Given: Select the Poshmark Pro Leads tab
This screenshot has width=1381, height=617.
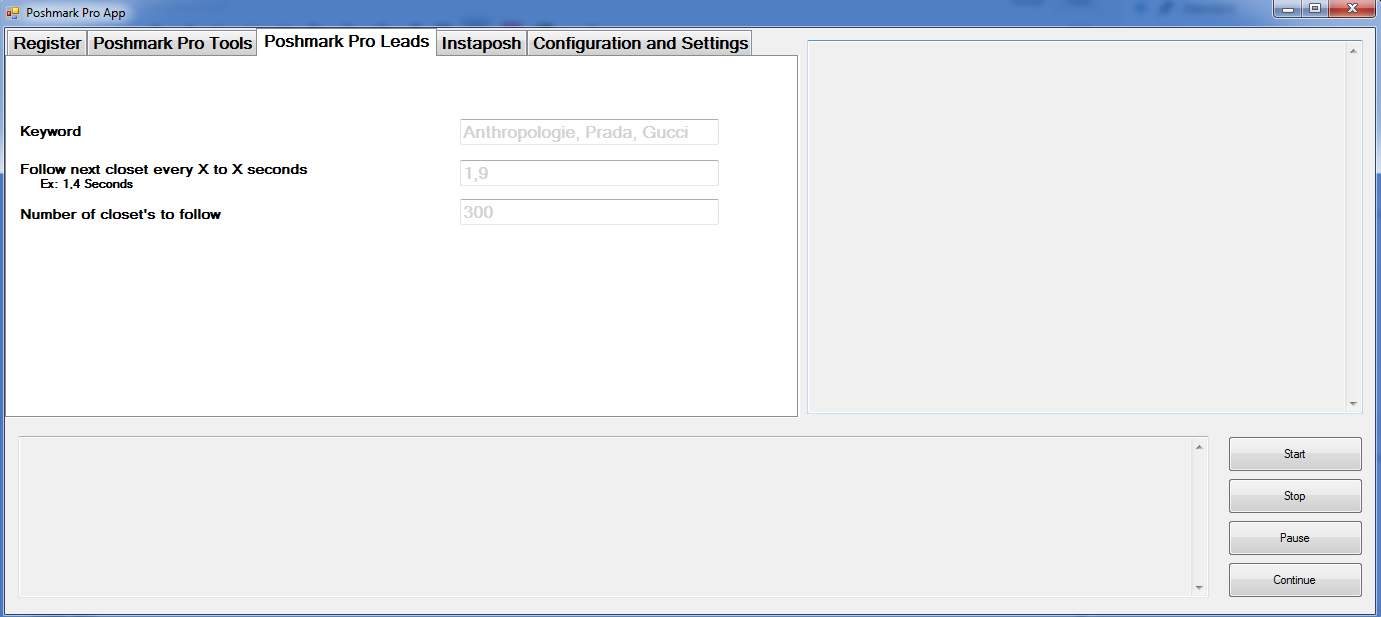Looking at the screenshot, I should pyautogui.click(x=347, y=42).
